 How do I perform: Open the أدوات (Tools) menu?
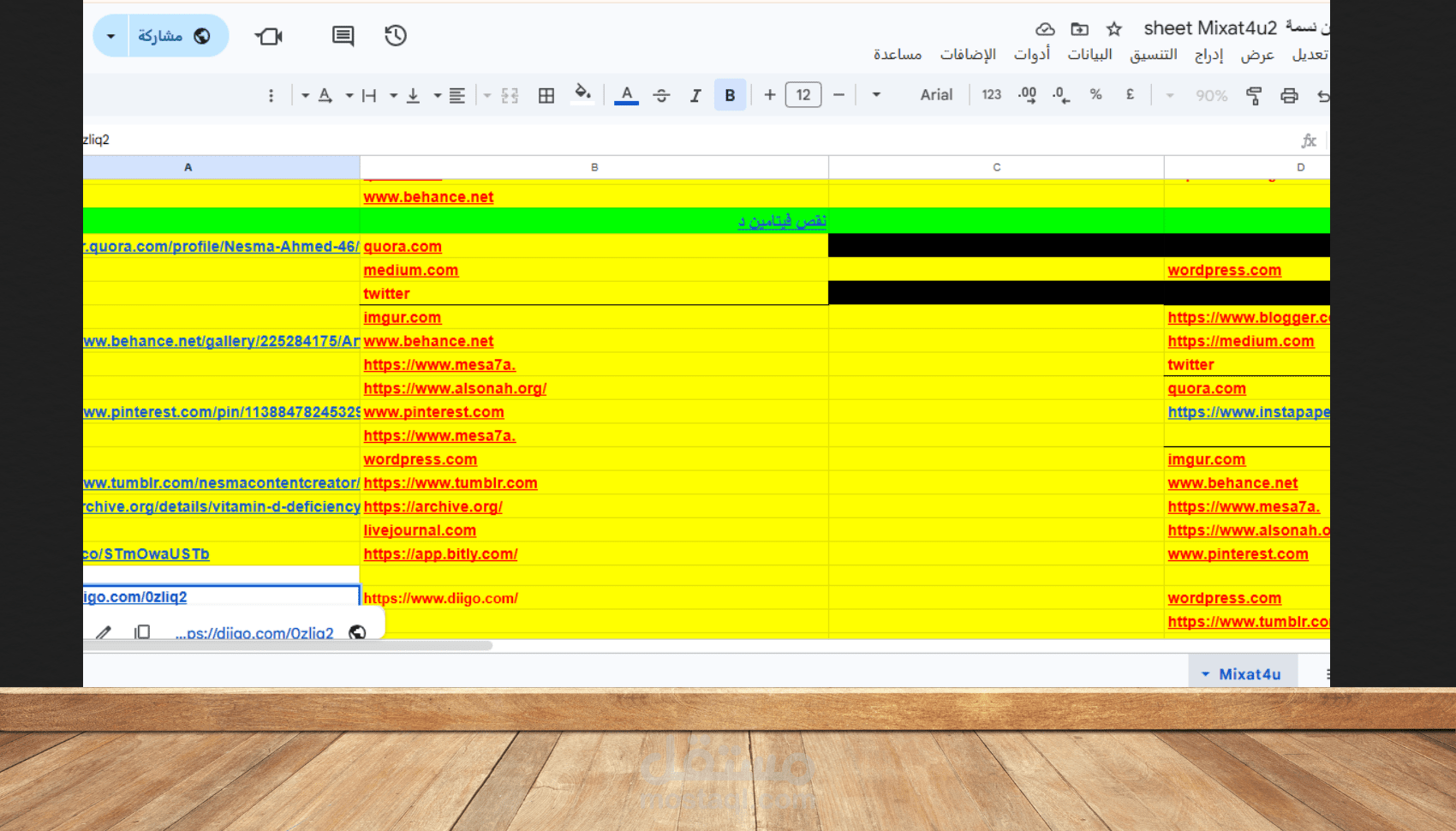(1032, 55)
